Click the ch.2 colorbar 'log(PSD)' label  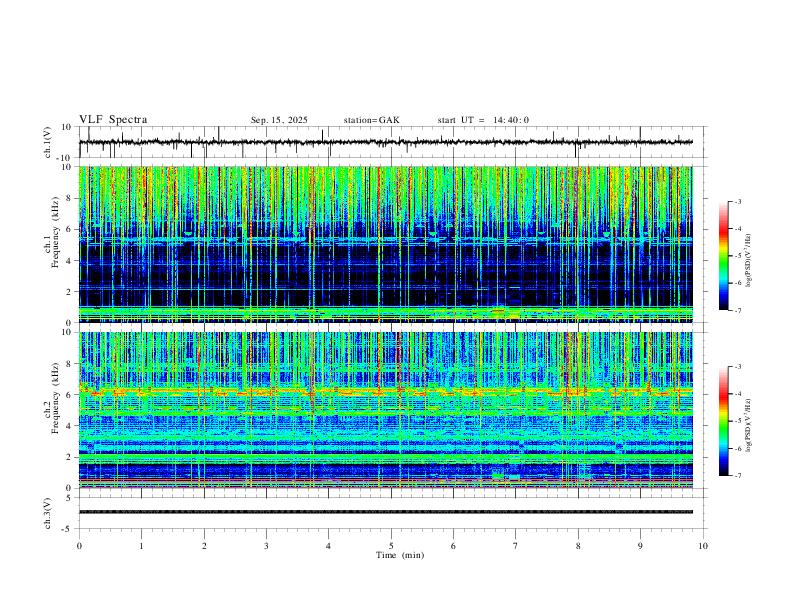point(748,425)
